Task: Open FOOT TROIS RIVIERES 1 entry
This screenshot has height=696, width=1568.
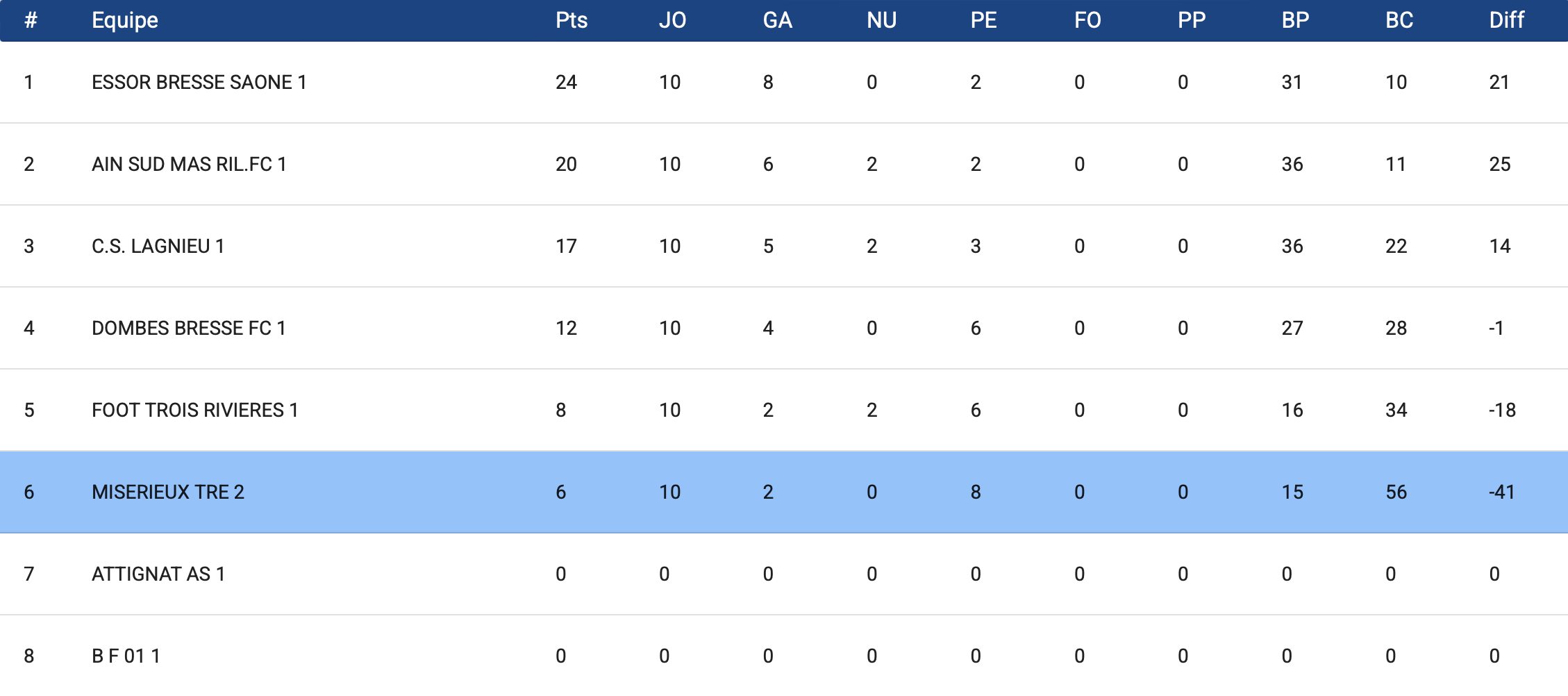Action: (x=195, y=411)
